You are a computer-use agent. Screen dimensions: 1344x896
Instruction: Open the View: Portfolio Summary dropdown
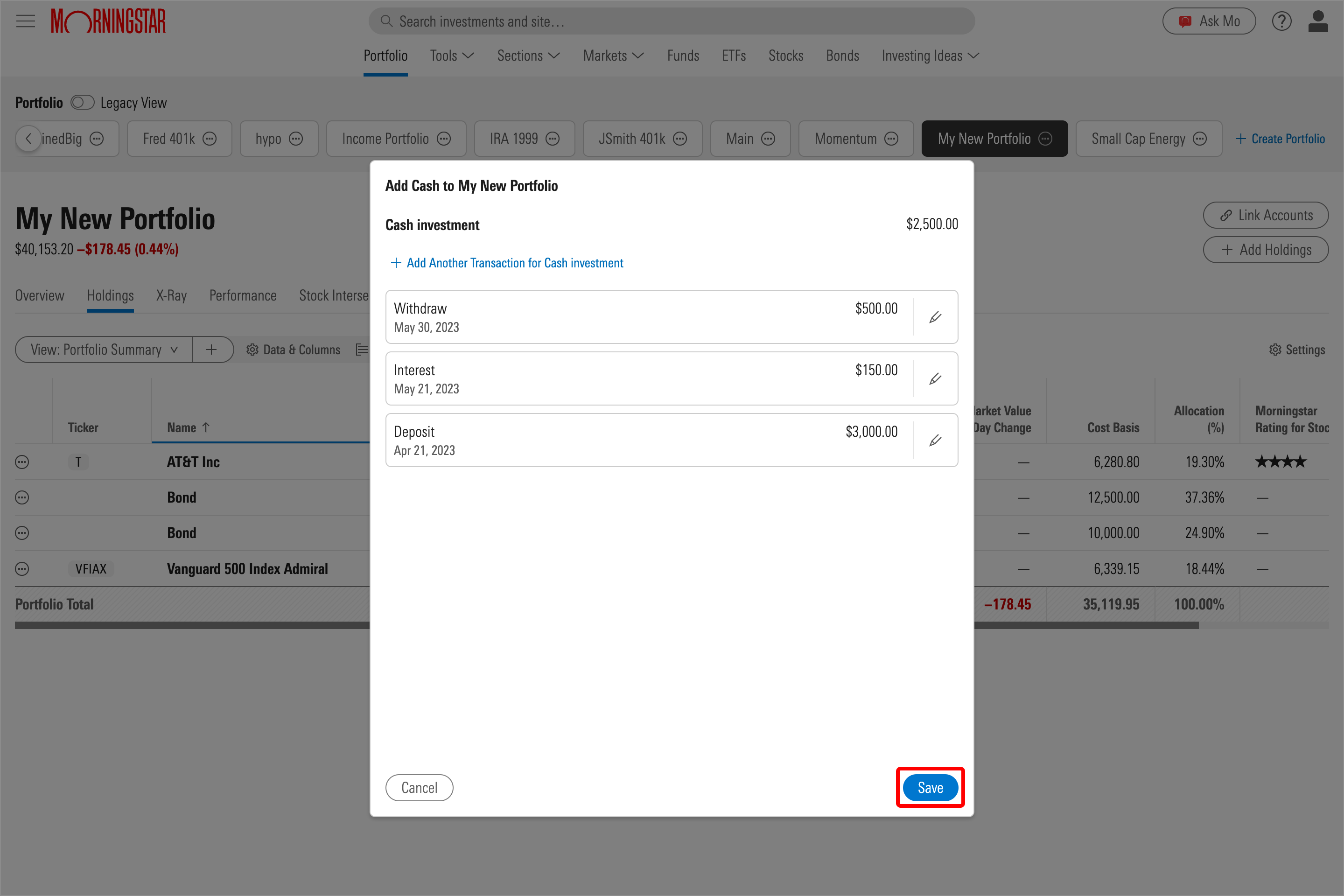pyautogui.click(x=104, y=350)
